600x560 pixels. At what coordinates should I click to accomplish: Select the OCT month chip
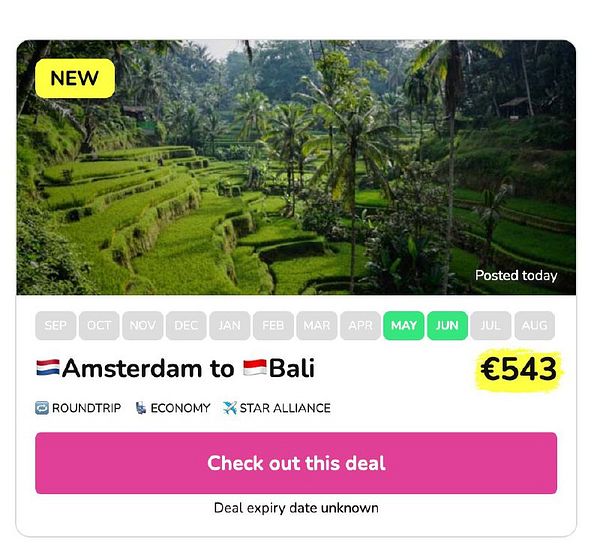[99, 326]
